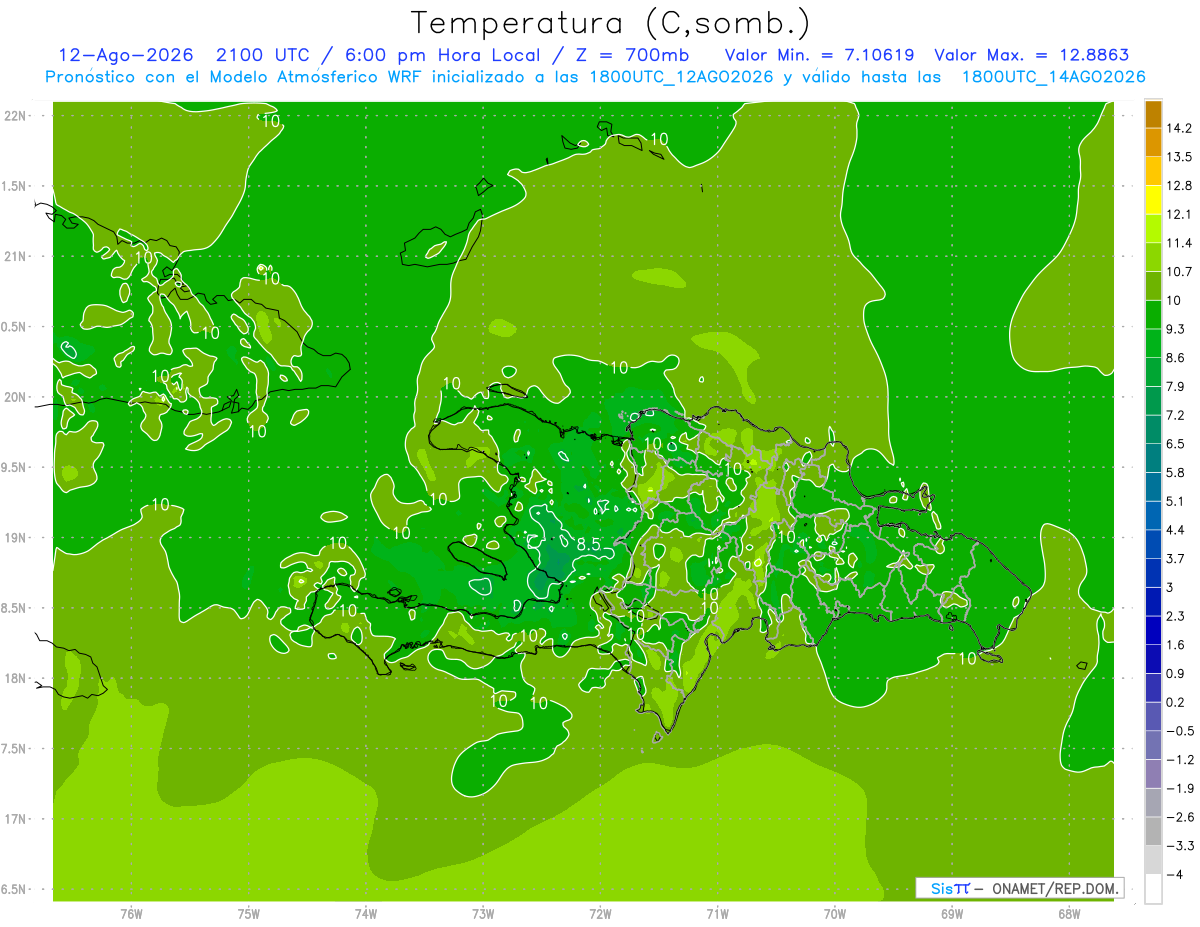Click the legend value "-1.9"
1200x927 pixels.
(1180, 788)
